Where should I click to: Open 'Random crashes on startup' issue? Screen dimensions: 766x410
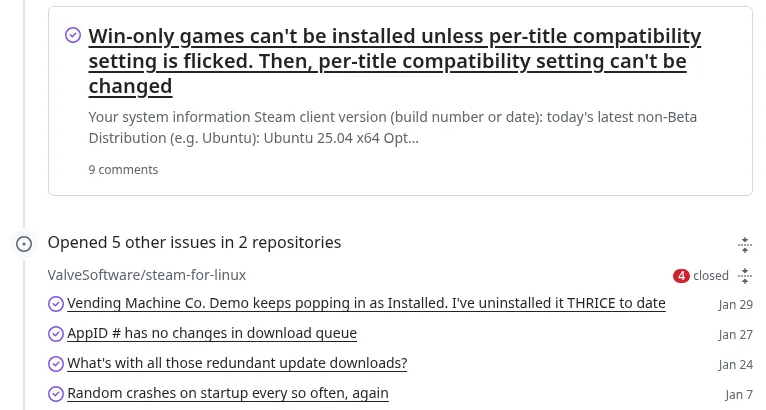pyautogui.click(x=228, y=393)
